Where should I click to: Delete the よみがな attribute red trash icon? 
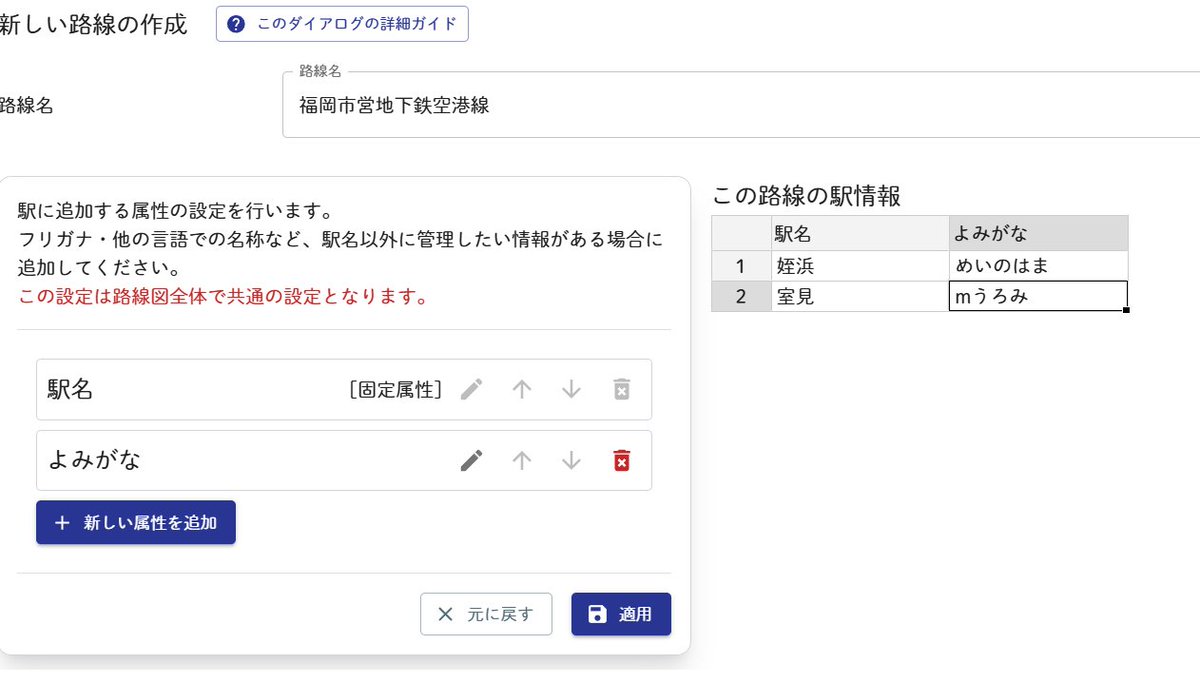click(x=621, y=460)
